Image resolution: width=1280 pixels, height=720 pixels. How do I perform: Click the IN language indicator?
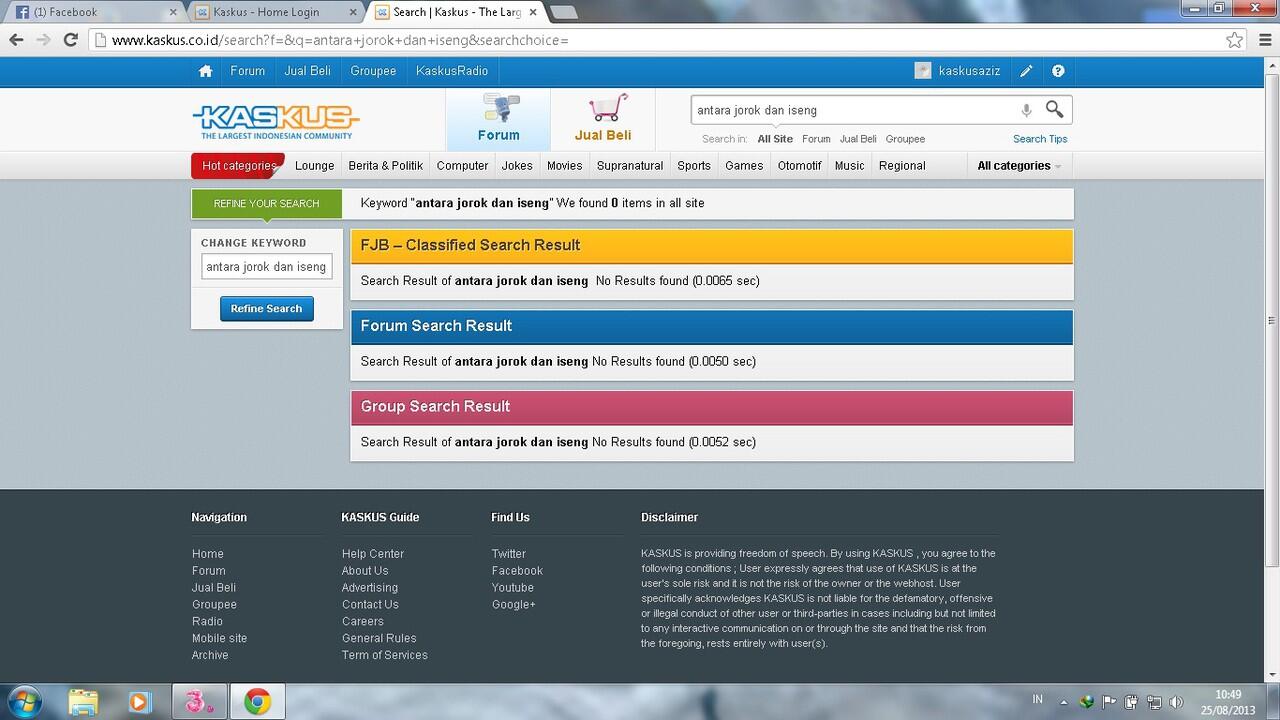[1037, 699]
